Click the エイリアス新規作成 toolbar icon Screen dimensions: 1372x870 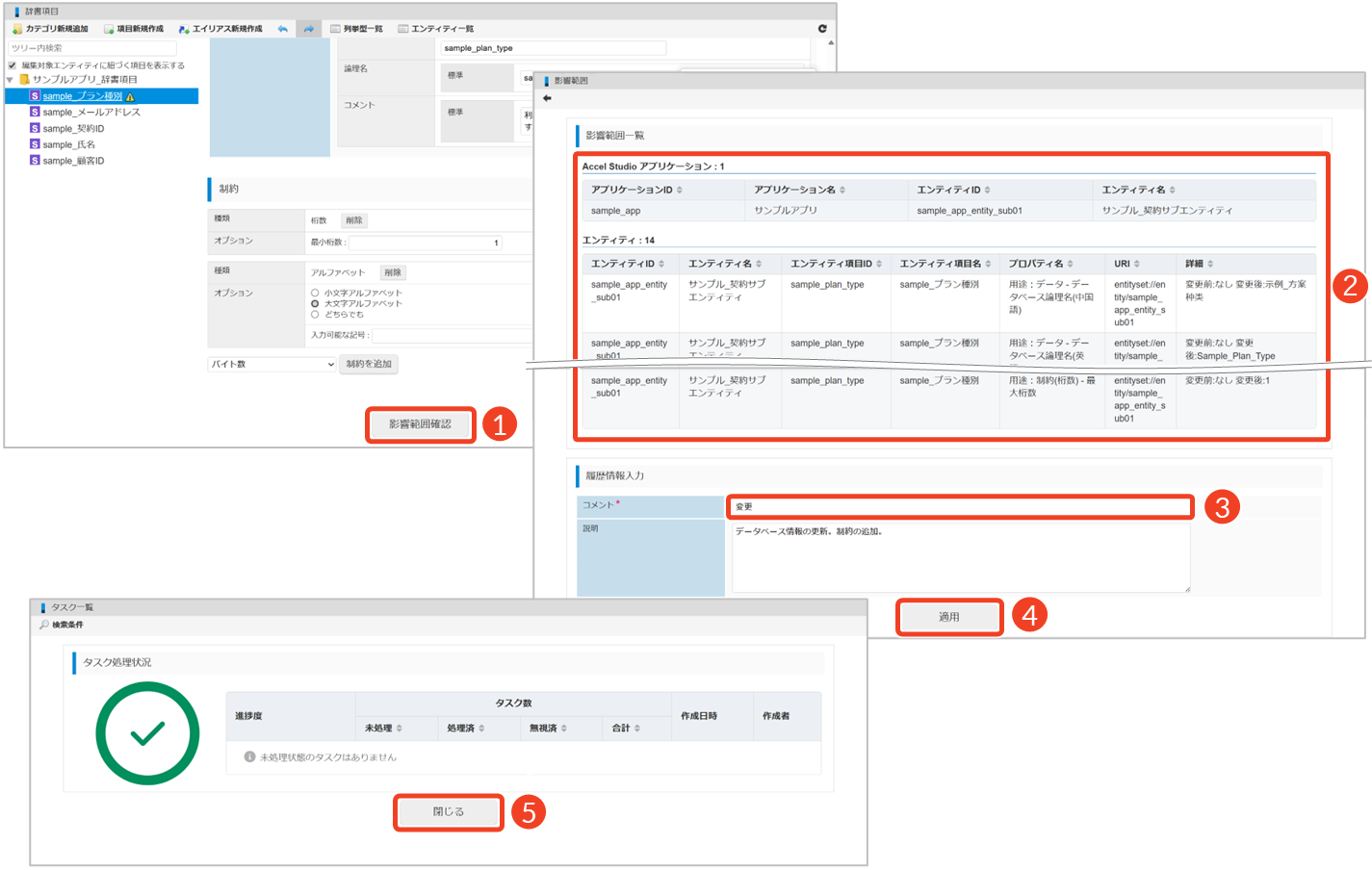tap(184, 29)
